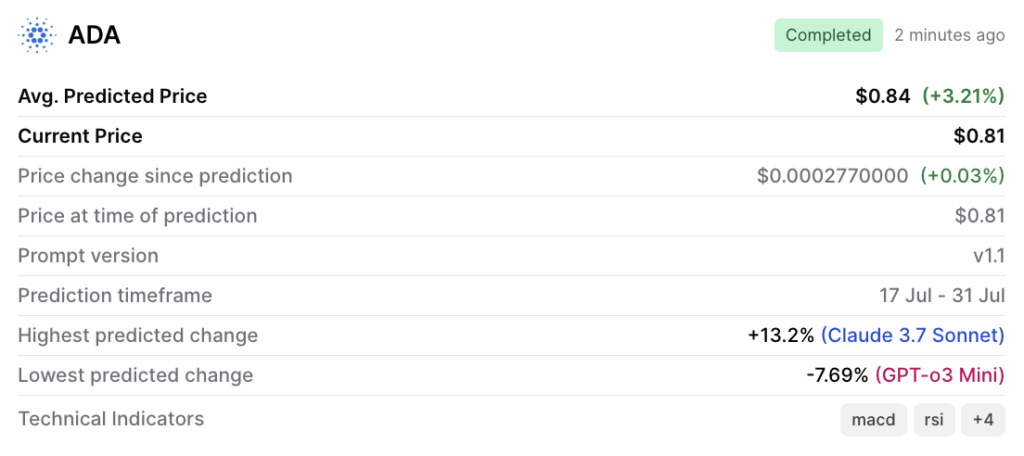
Task: Click the -7.69% lowest predicted change
Action: [837, 376]
